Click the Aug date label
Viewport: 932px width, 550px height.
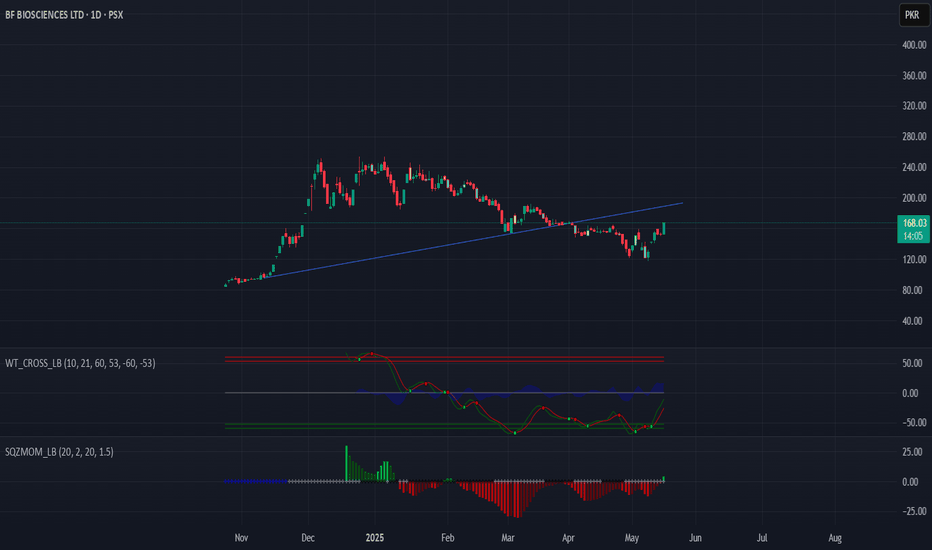point(835,538)
